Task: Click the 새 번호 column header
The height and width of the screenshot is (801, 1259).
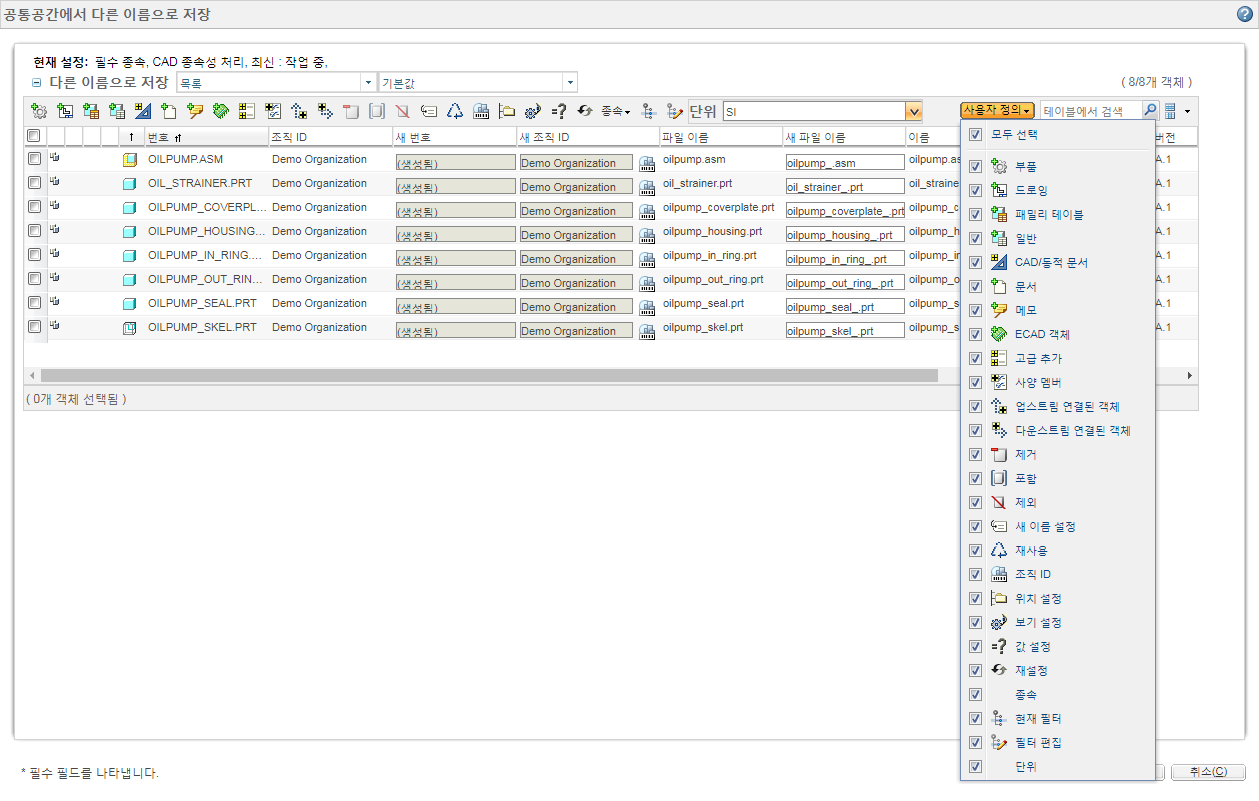Action: [453, 136]
